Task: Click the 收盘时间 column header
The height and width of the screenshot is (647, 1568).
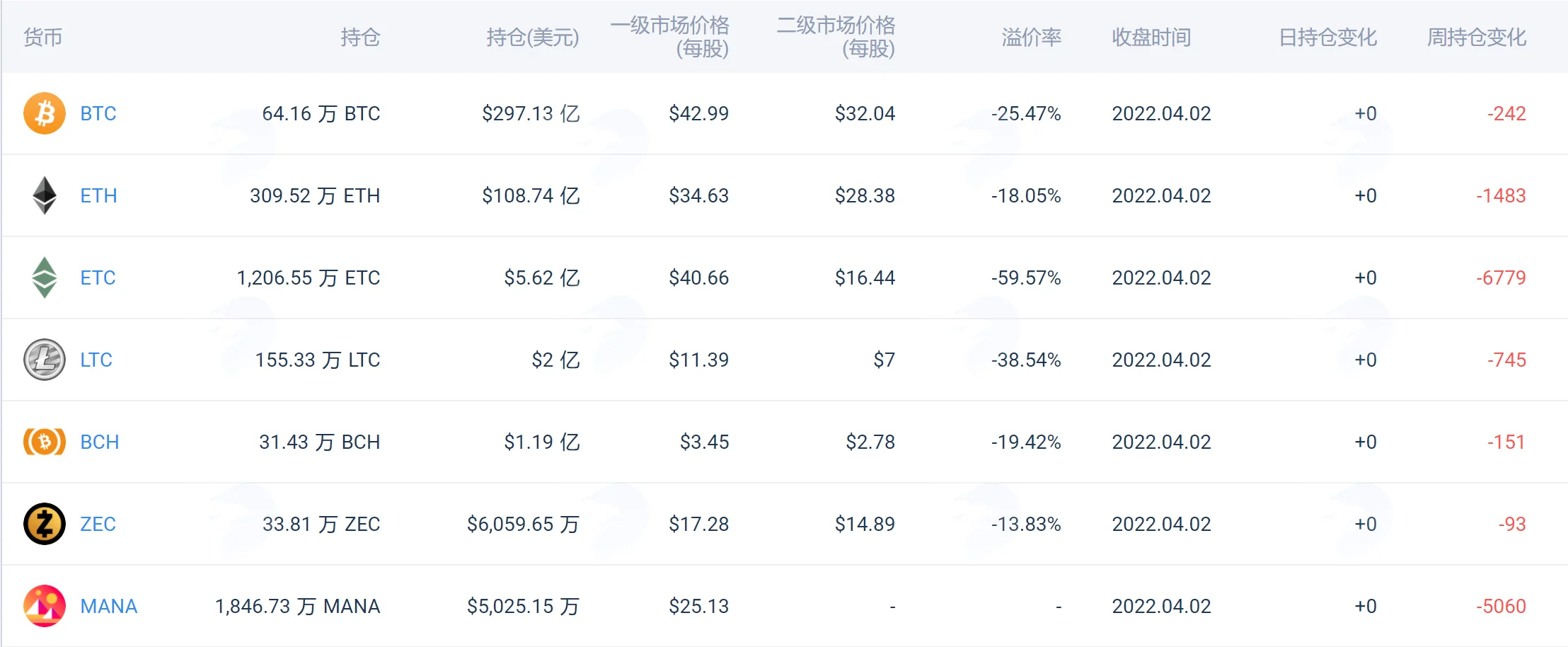Action: [x=1151, y=37]
